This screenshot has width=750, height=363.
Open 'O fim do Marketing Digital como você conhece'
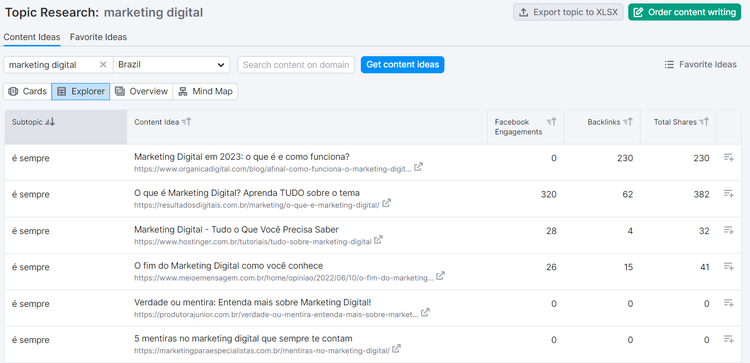[229, 266]
